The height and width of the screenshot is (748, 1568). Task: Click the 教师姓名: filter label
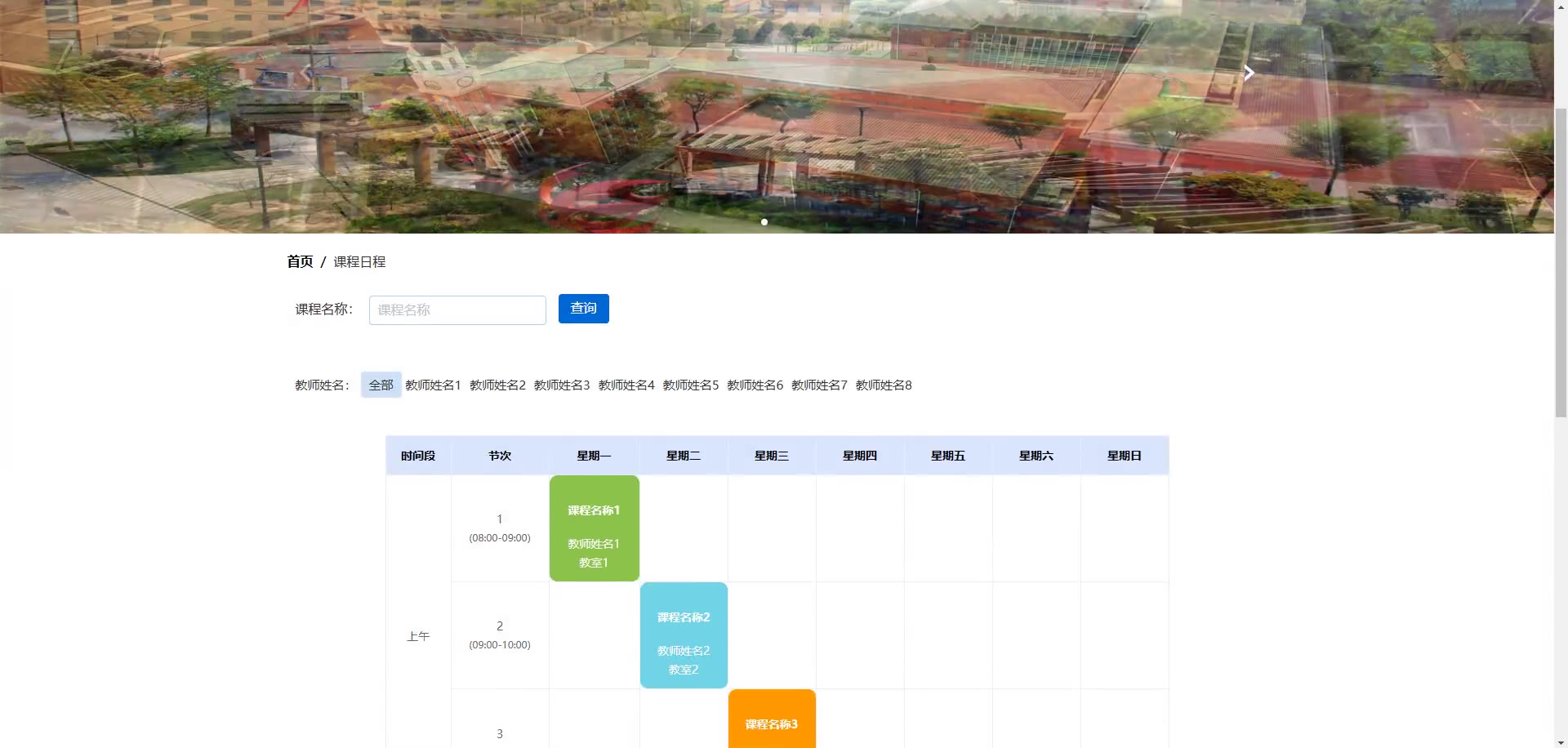[x=323, y=385]
